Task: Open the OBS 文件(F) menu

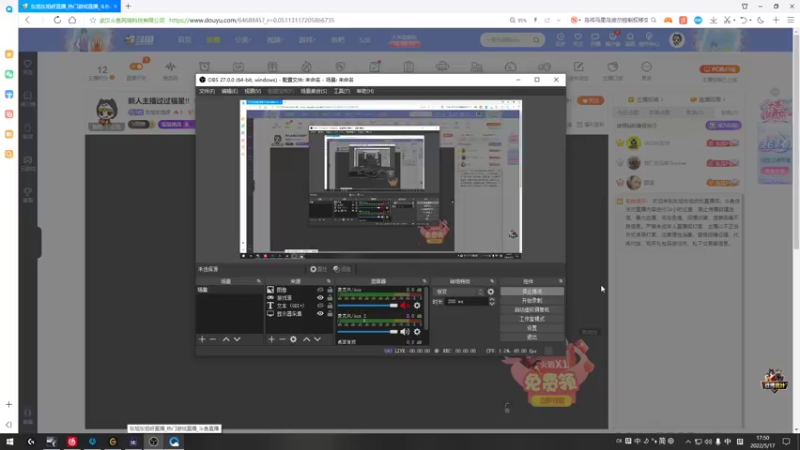Action: tap(207, 91)
